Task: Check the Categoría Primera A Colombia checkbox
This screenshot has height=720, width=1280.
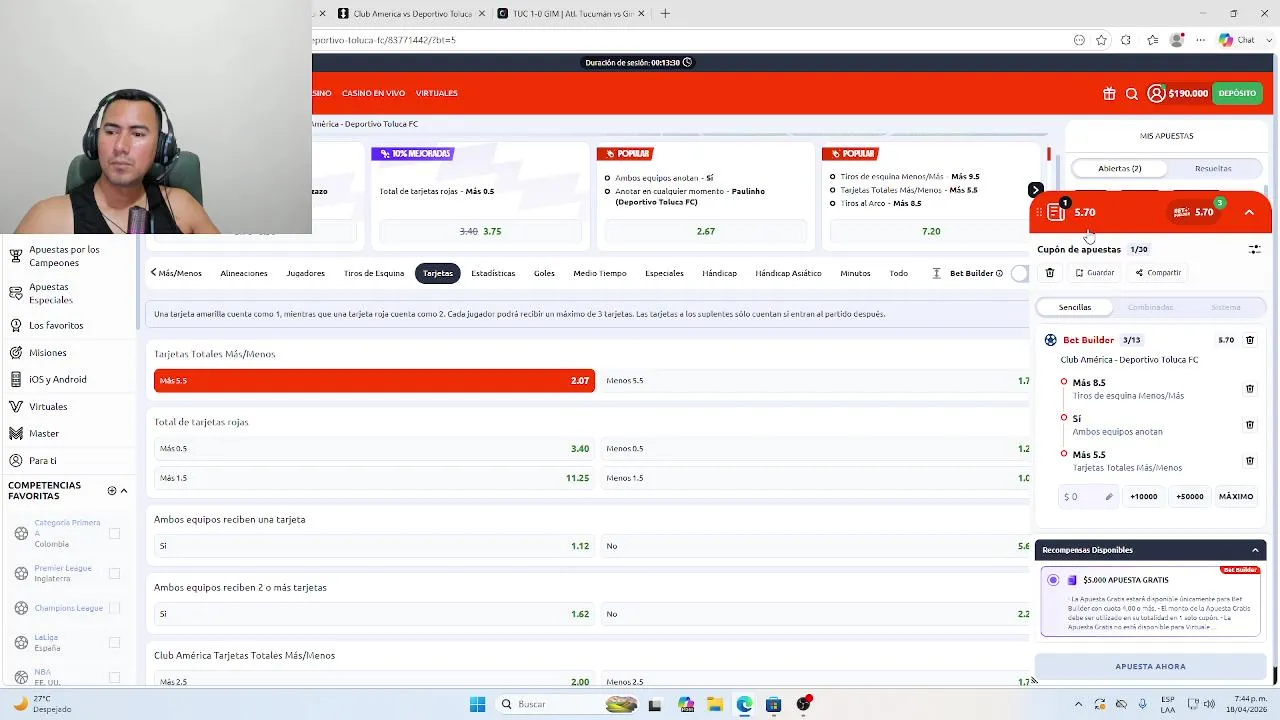Action: (x=114, y=534)
